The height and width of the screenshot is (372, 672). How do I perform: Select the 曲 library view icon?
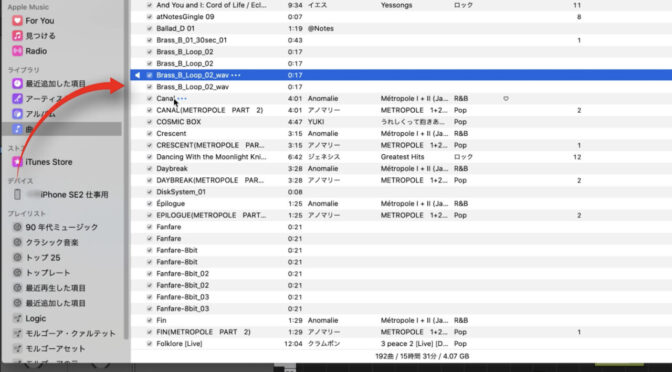coord(17,129)
